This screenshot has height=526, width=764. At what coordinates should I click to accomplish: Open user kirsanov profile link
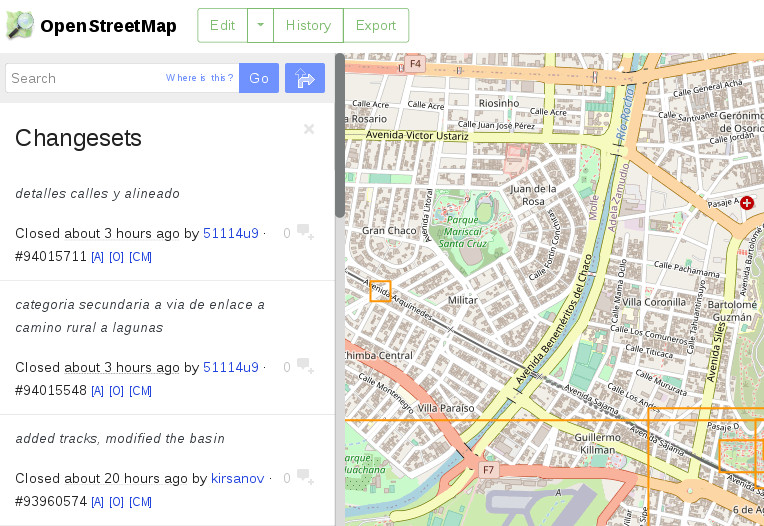[x=237, y=478]
